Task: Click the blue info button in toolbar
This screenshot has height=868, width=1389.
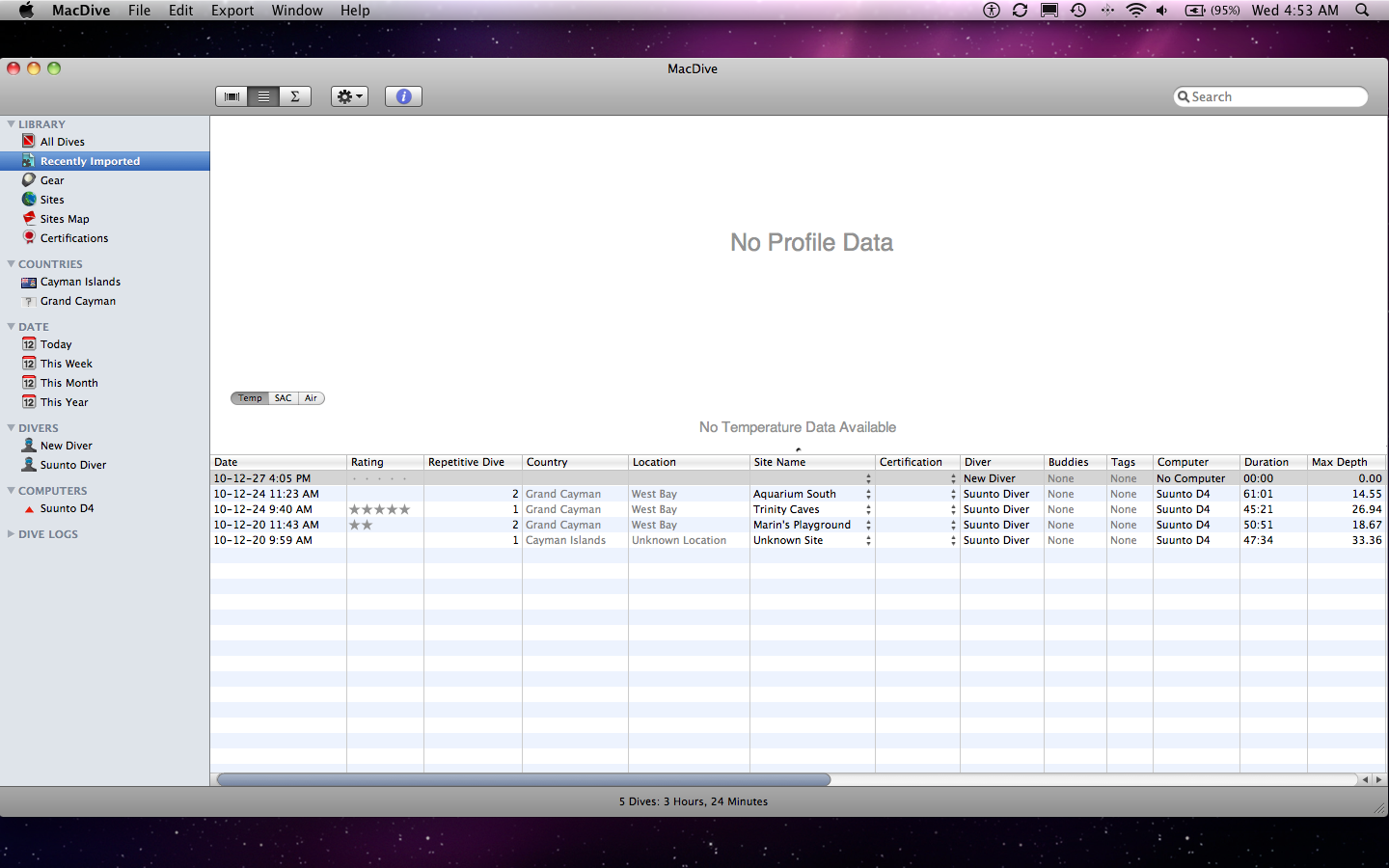Action: [403, 96]
